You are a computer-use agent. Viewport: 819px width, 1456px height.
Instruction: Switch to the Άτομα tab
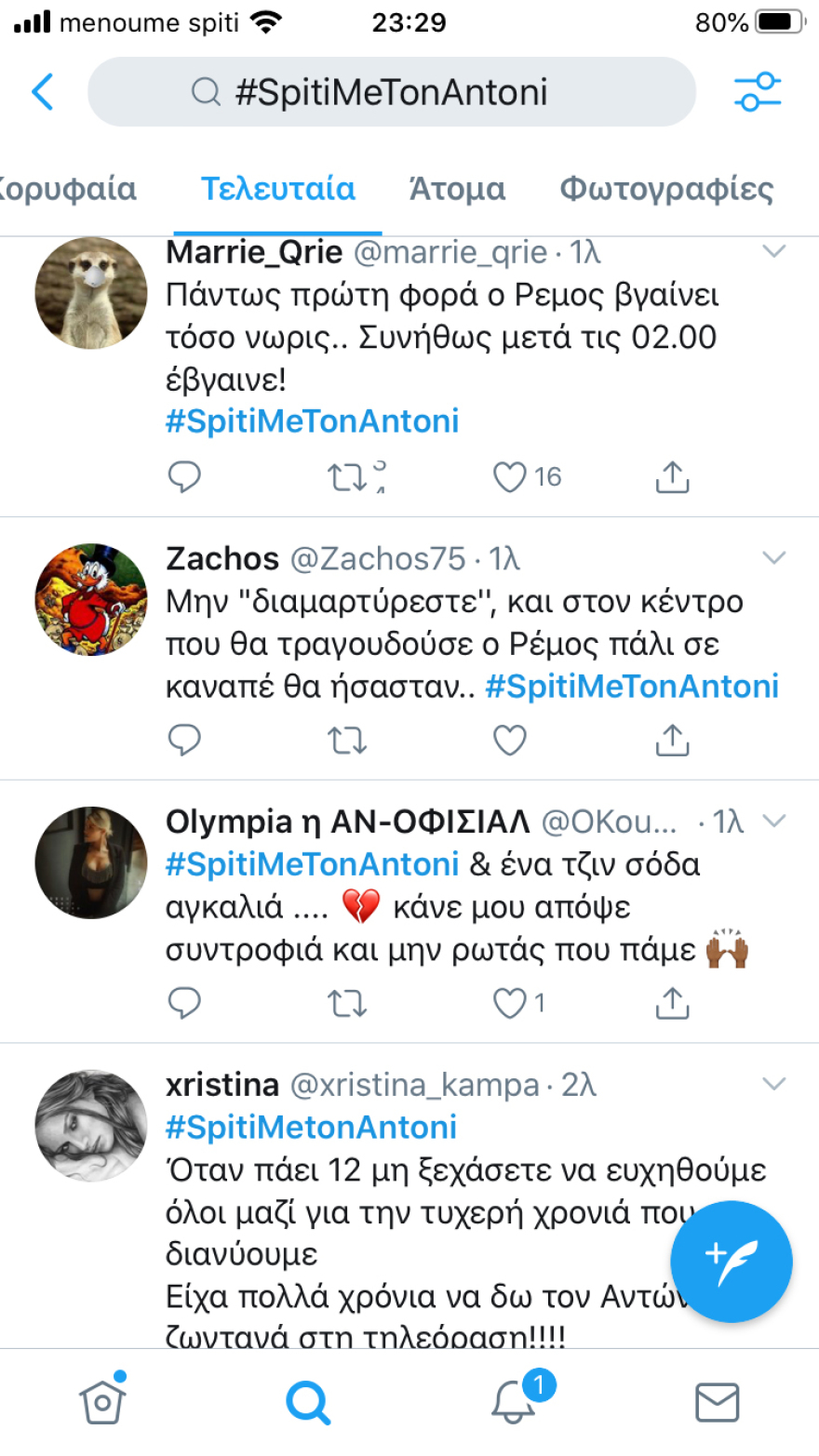click(x=457, y=189)
